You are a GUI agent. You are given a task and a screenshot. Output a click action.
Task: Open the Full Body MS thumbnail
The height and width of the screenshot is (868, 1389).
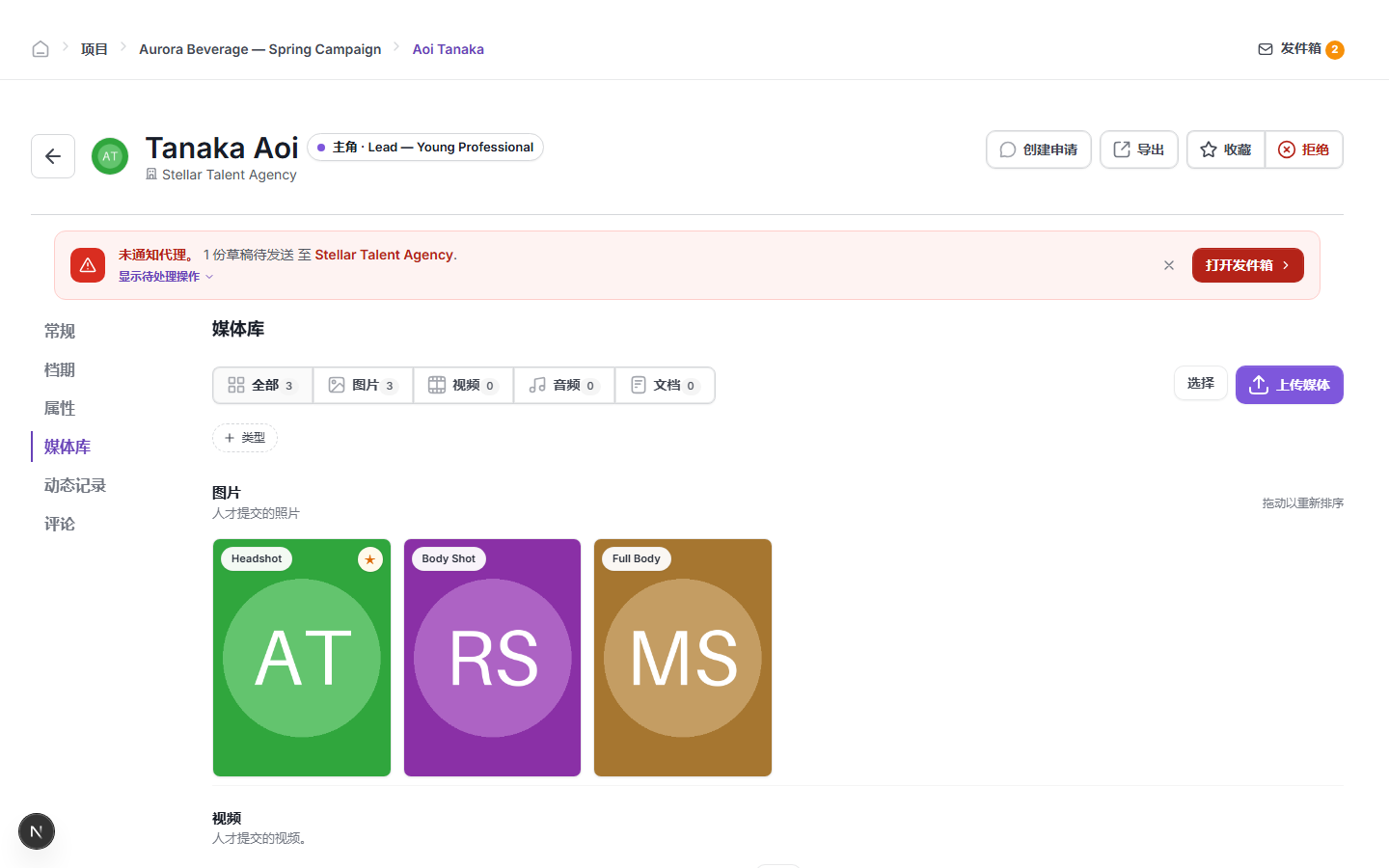point(683,658)
